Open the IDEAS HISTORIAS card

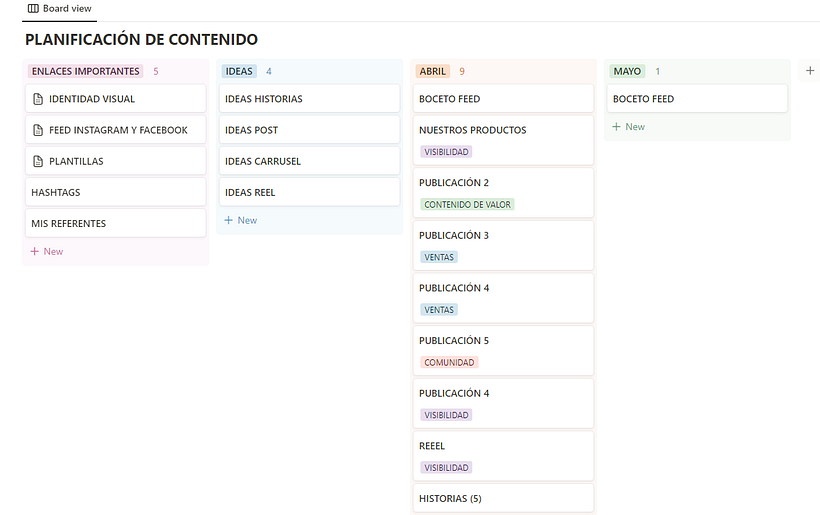click(310, 99)
